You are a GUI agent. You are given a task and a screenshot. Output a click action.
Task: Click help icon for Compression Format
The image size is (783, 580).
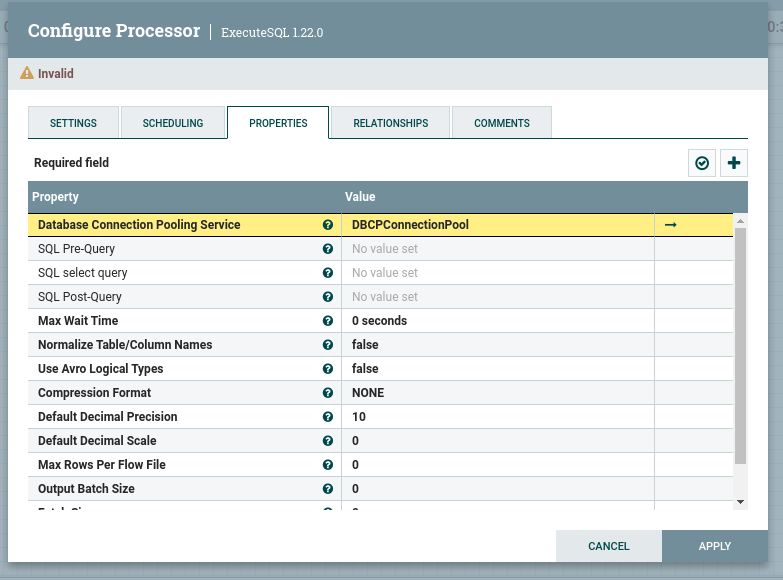[328, 393]
